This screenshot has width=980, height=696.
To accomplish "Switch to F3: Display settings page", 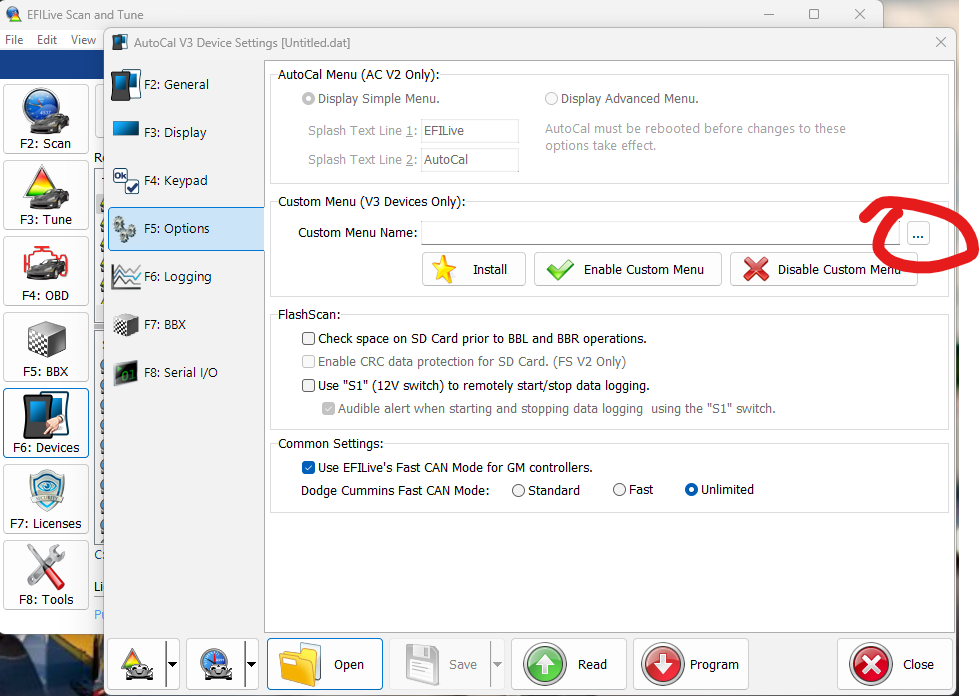I will tap(186, 132).
